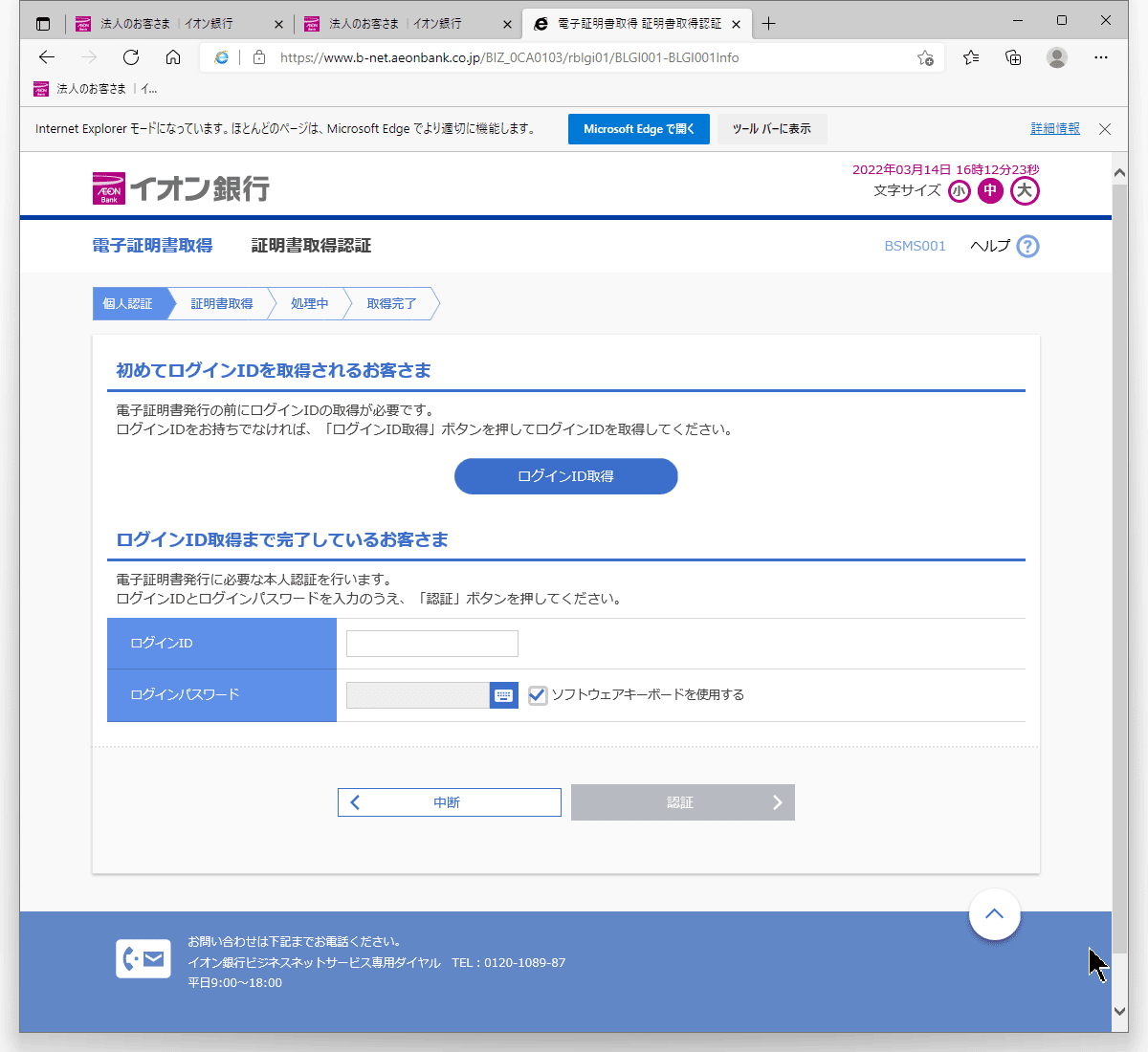Click the favorites star in the address bar

pos(925,57)
